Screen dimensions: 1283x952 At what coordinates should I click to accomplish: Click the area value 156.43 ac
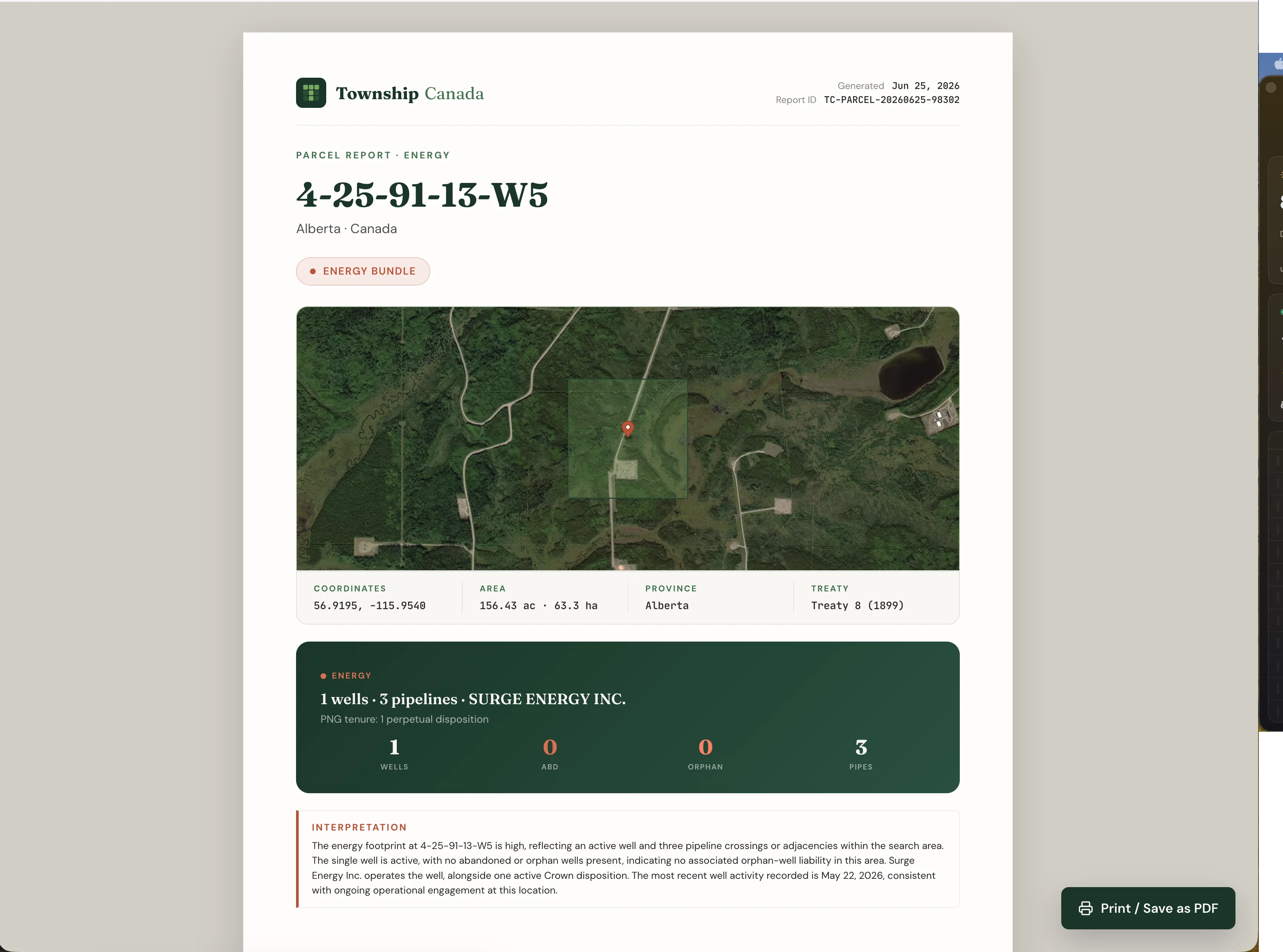coord(508,606)
